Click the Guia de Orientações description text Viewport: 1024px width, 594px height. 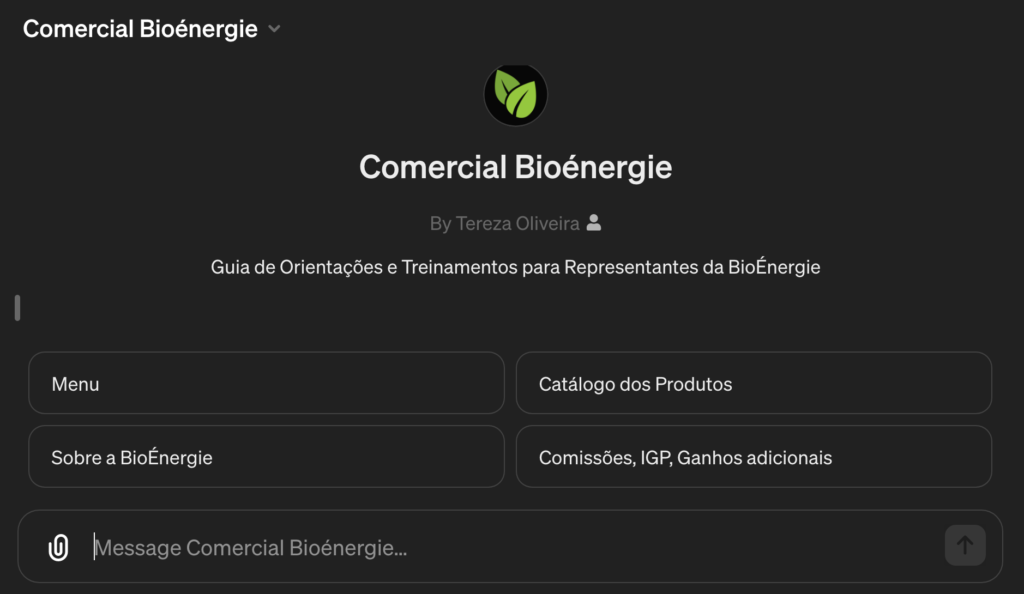coord(515,267)
